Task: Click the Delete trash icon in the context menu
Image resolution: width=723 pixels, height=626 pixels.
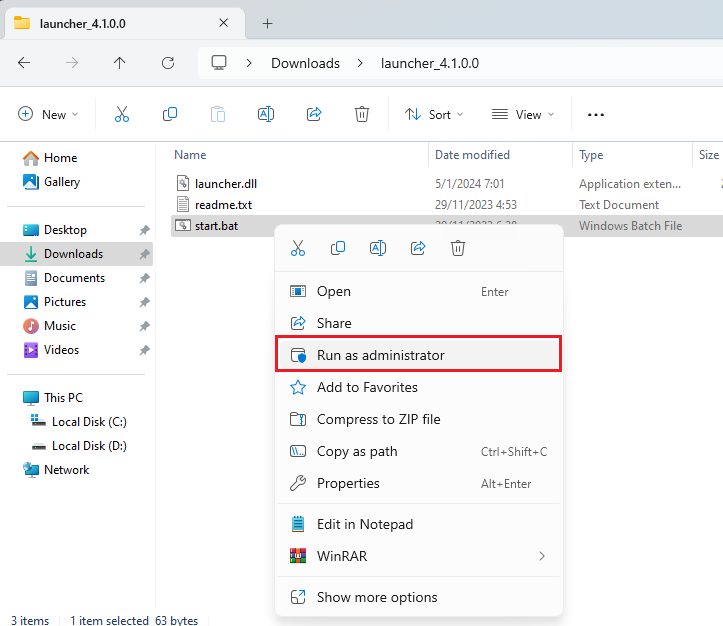Action: 457,248
